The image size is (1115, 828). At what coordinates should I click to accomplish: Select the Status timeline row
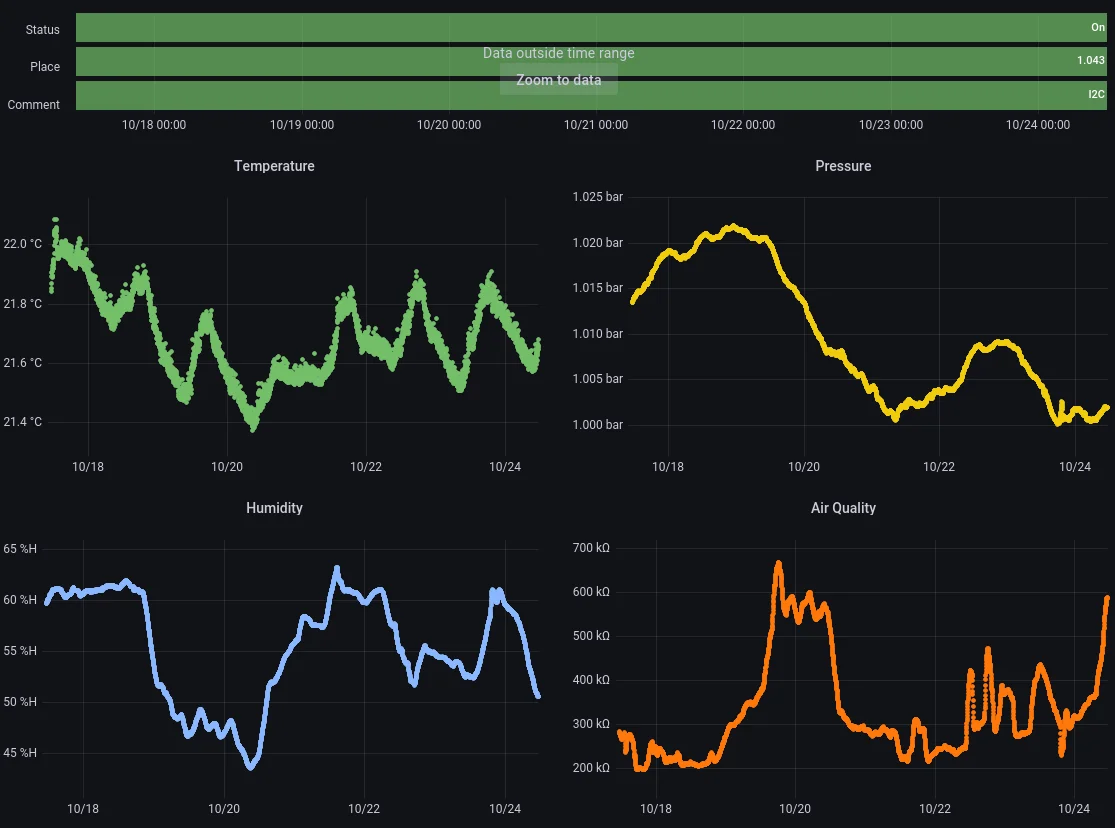tap(42, 29)
